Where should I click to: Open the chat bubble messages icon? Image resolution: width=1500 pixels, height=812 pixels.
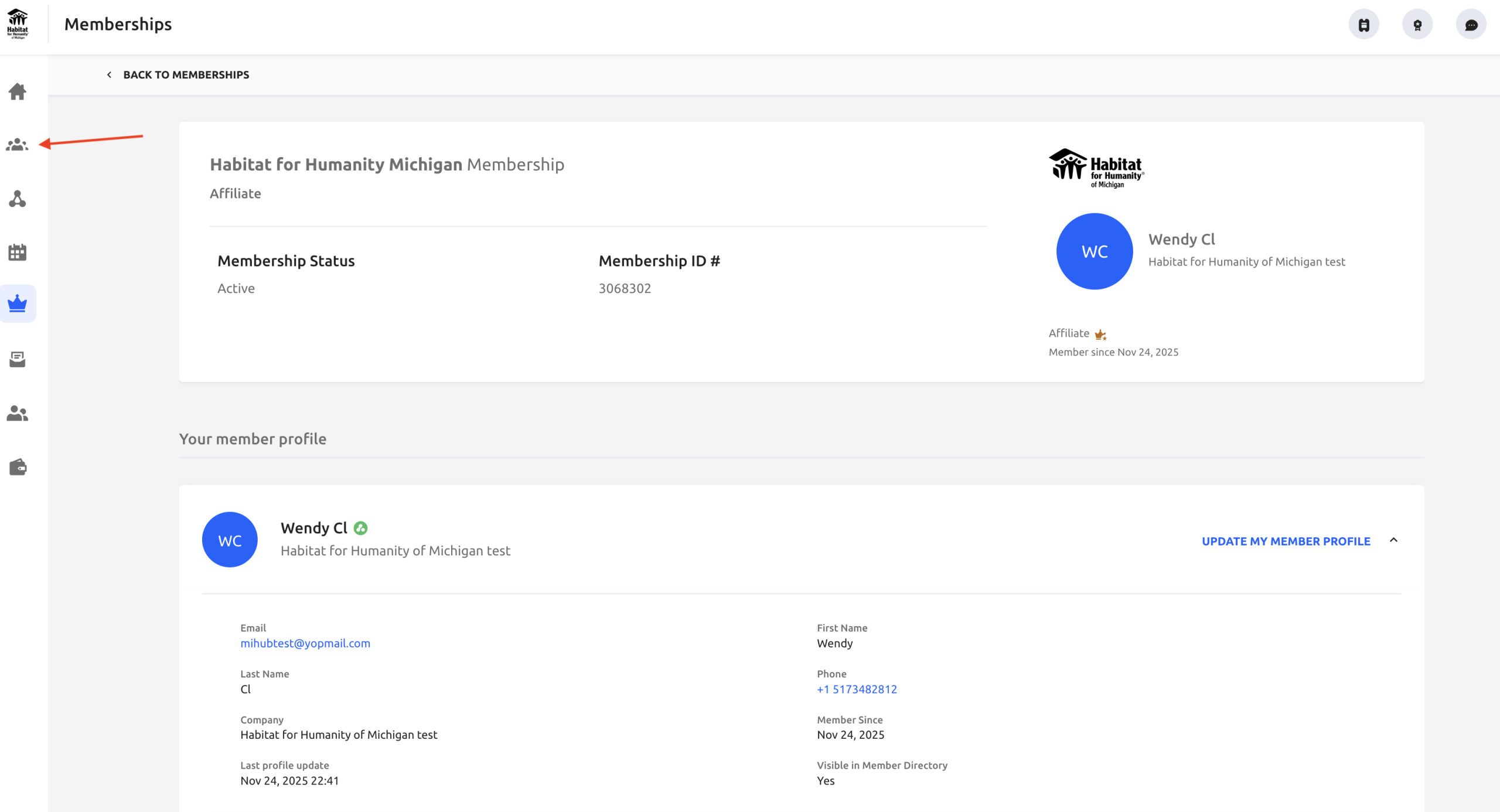pyautogui.click(x=1471, y=25)
